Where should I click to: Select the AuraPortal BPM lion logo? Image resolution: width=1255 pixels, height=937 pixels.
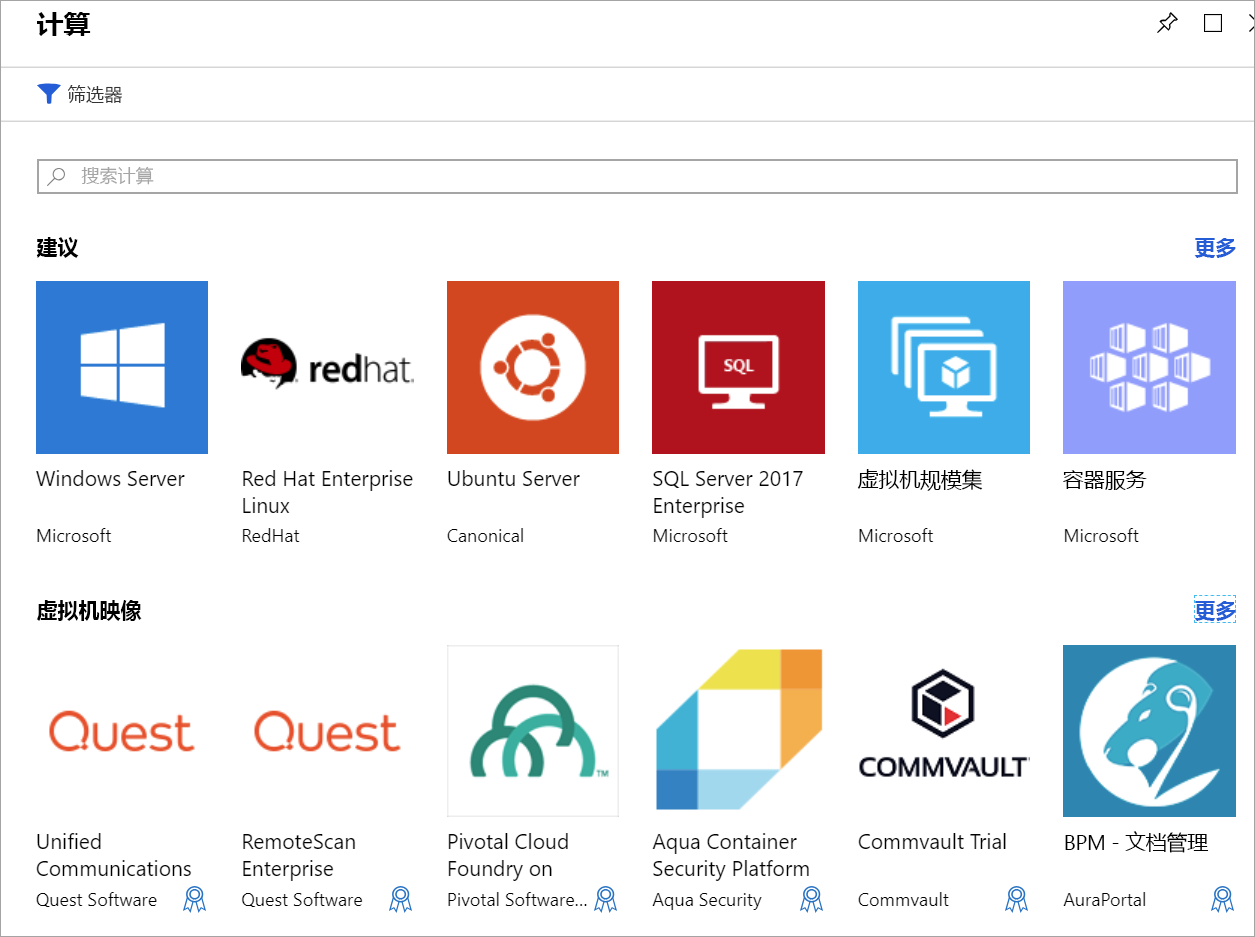[x=1149, y=731]
